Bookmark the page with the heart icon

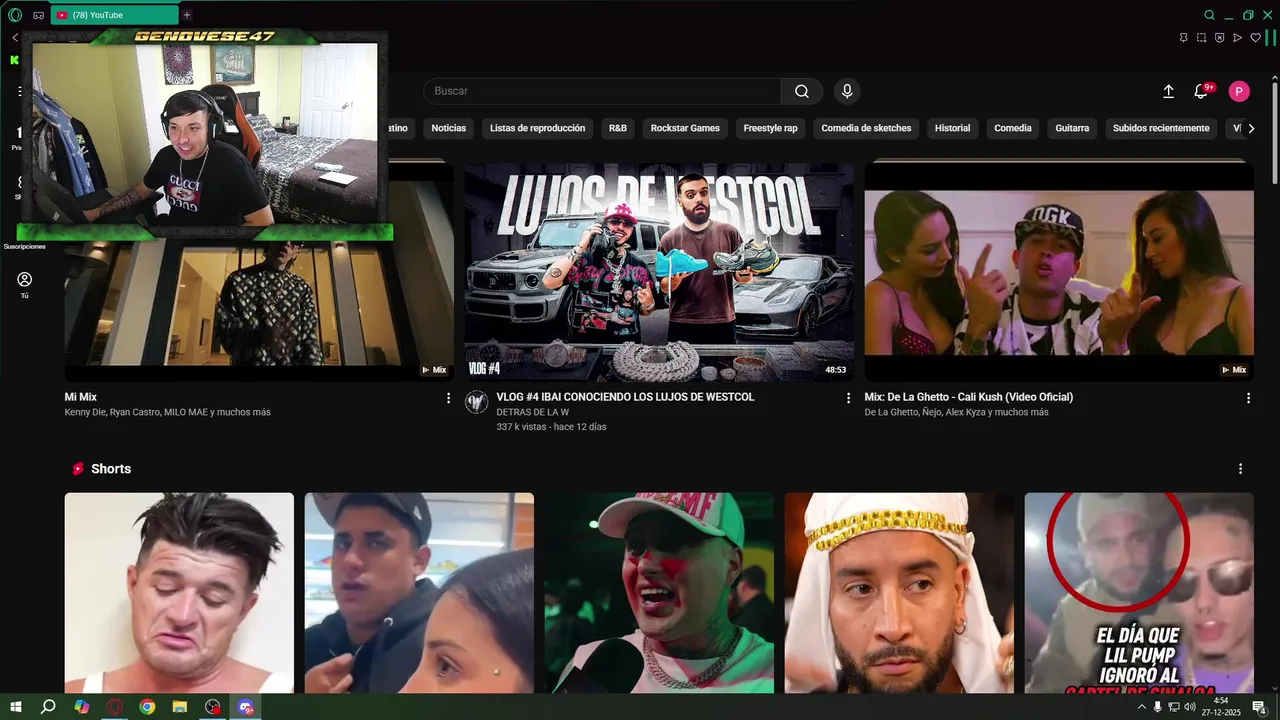(x=1255, y=38)
